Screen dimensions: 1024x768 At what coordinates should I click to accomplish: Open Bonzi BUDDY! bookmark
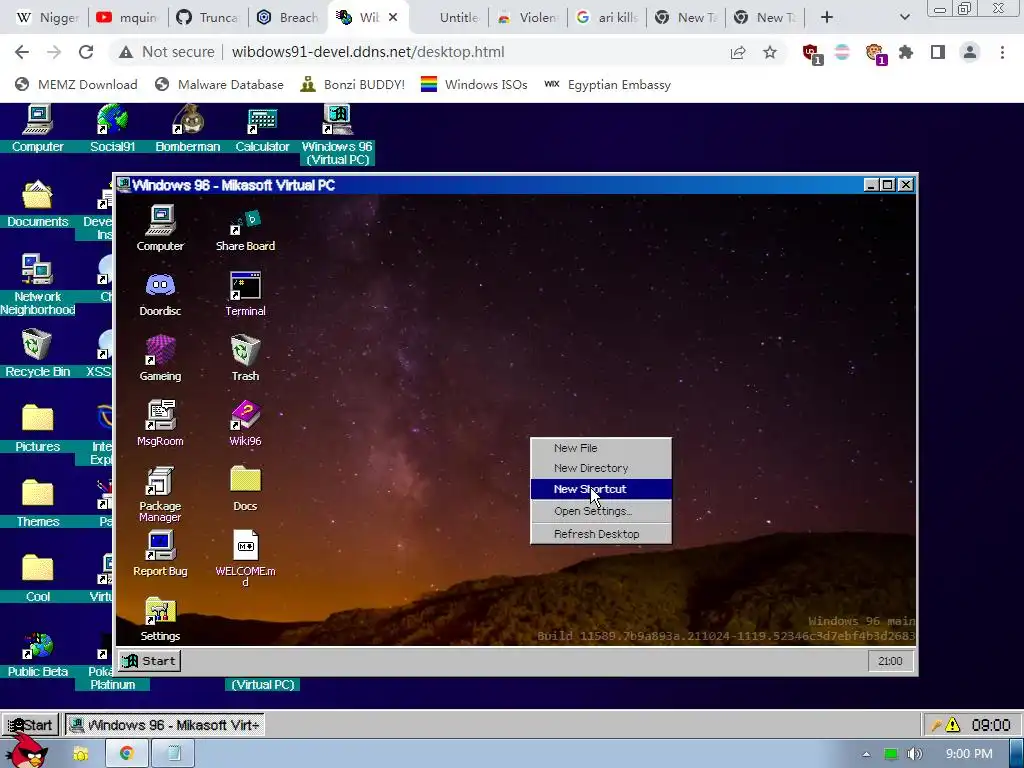(353, 85)
